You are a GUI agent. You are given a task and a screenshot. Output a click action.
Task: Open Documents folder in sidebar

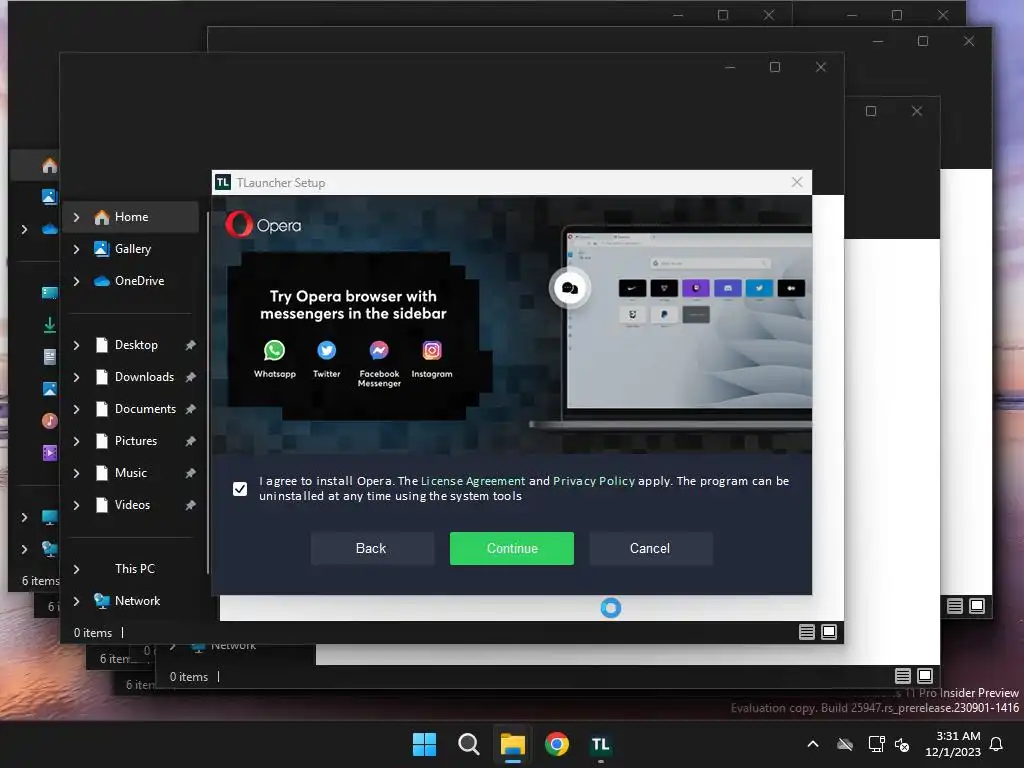click(145, 409)
